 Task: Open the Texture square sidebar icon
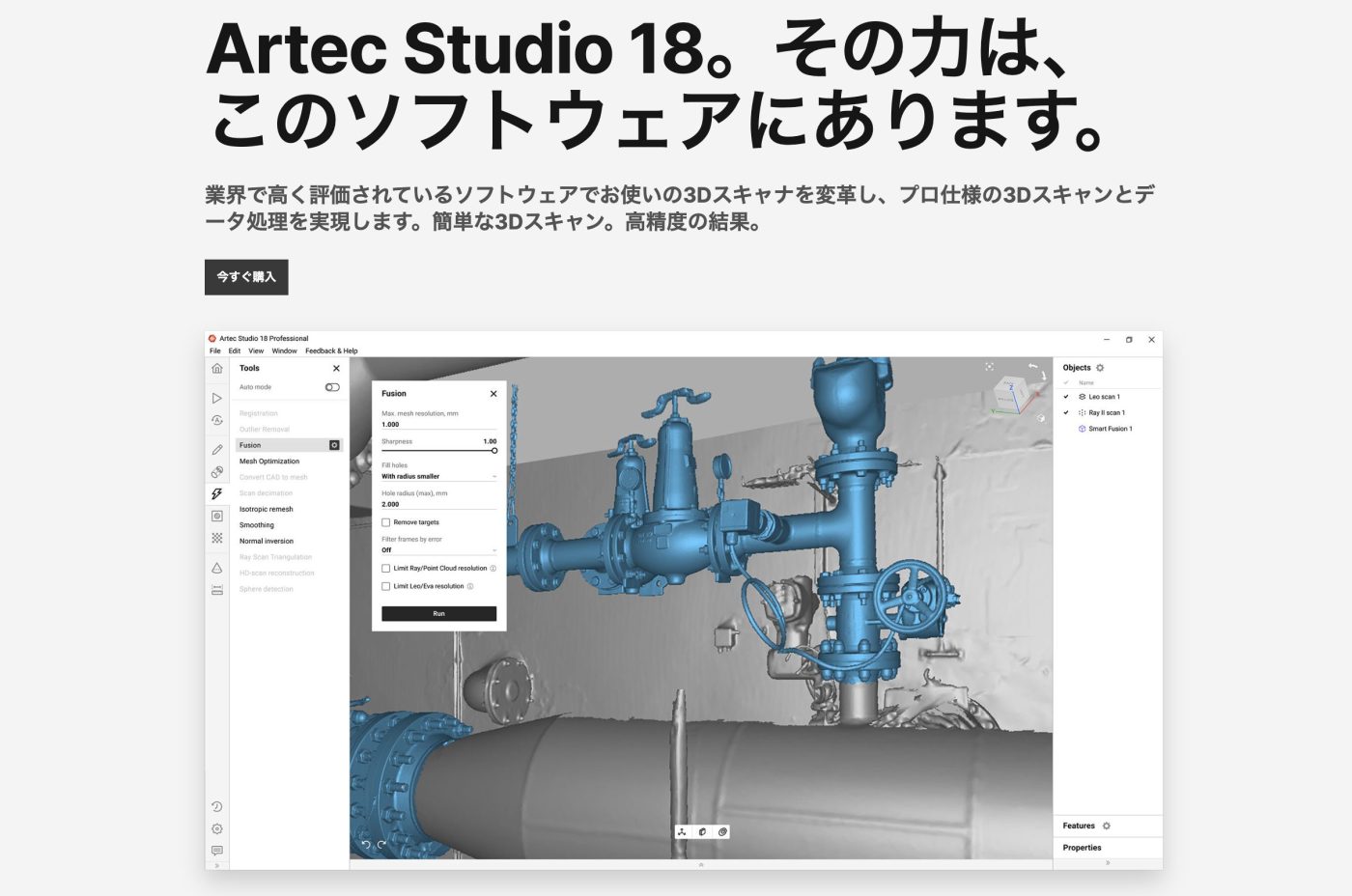[x=217, y=517]
